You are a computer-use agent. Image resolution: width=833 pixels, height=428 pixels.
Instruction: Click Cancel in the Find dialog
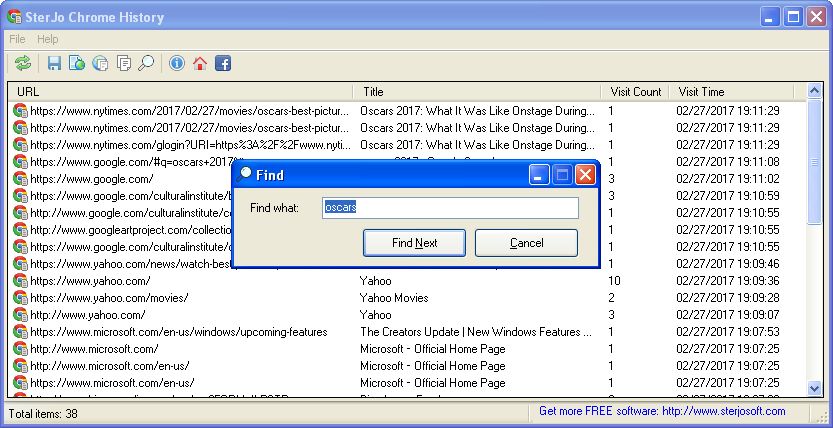click(526, 243)
